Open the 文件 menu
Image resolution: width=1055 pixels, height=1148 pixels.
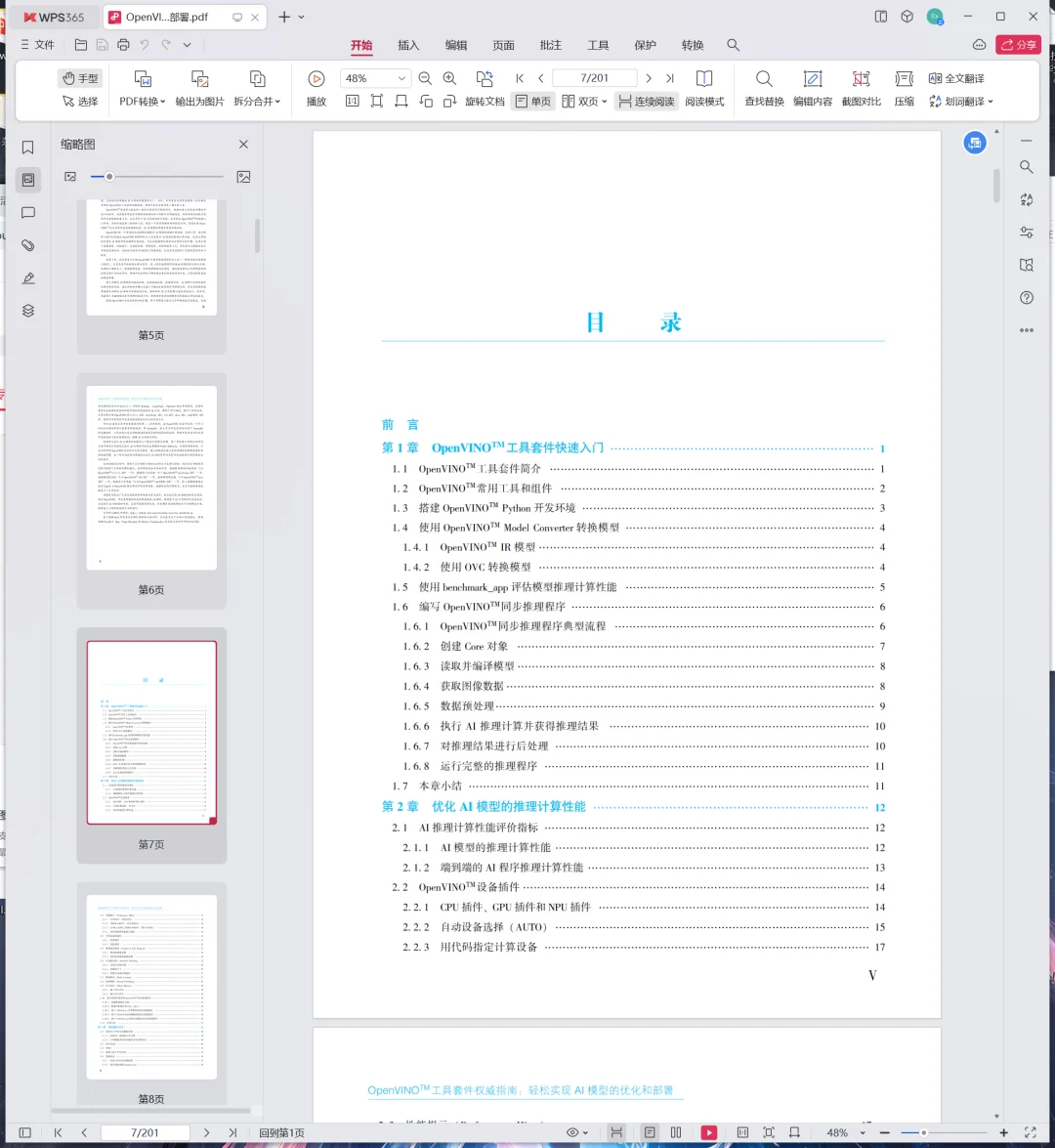click(37, 45)
